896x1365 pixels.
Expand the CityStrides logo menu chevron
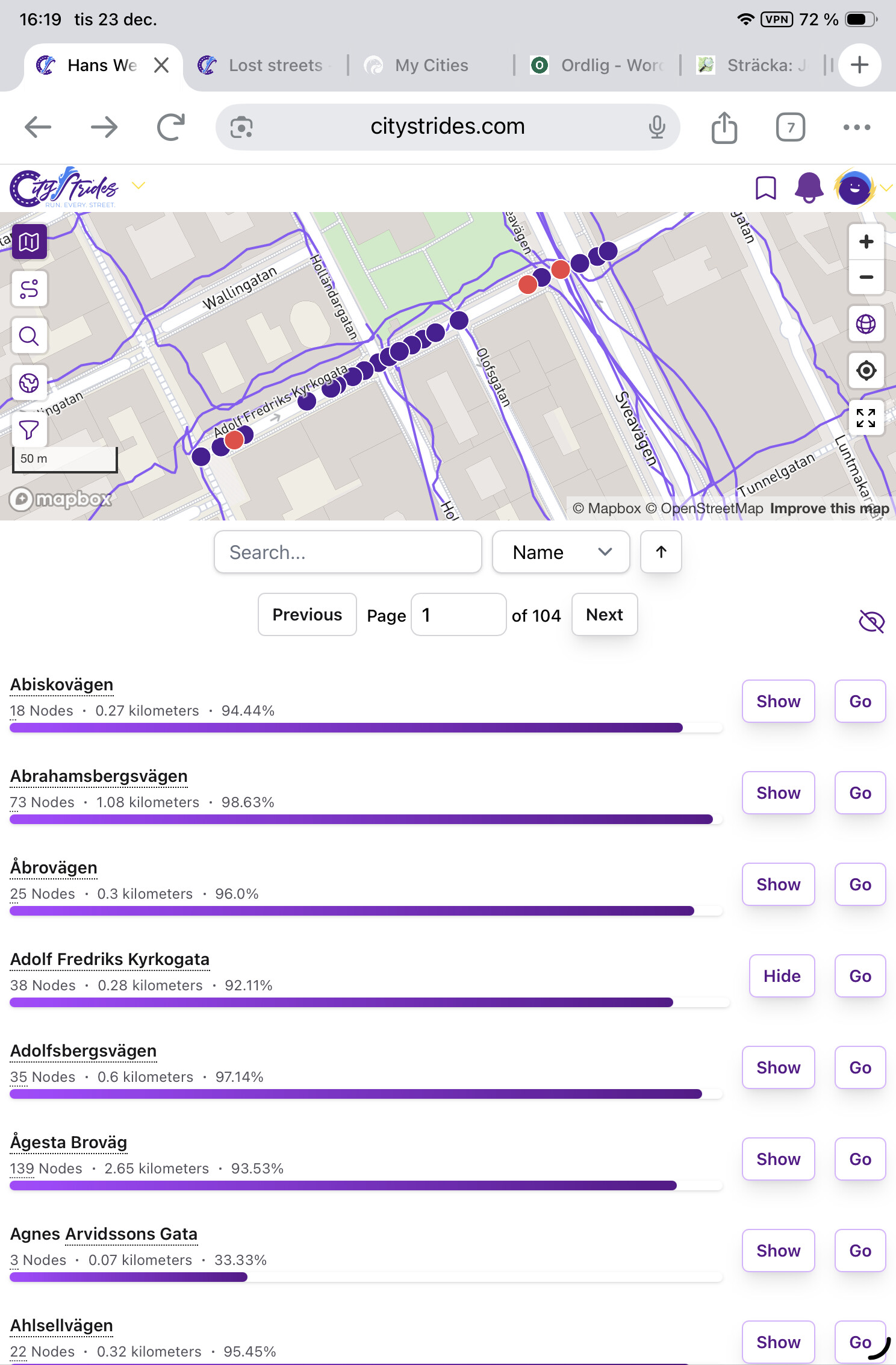138,186
